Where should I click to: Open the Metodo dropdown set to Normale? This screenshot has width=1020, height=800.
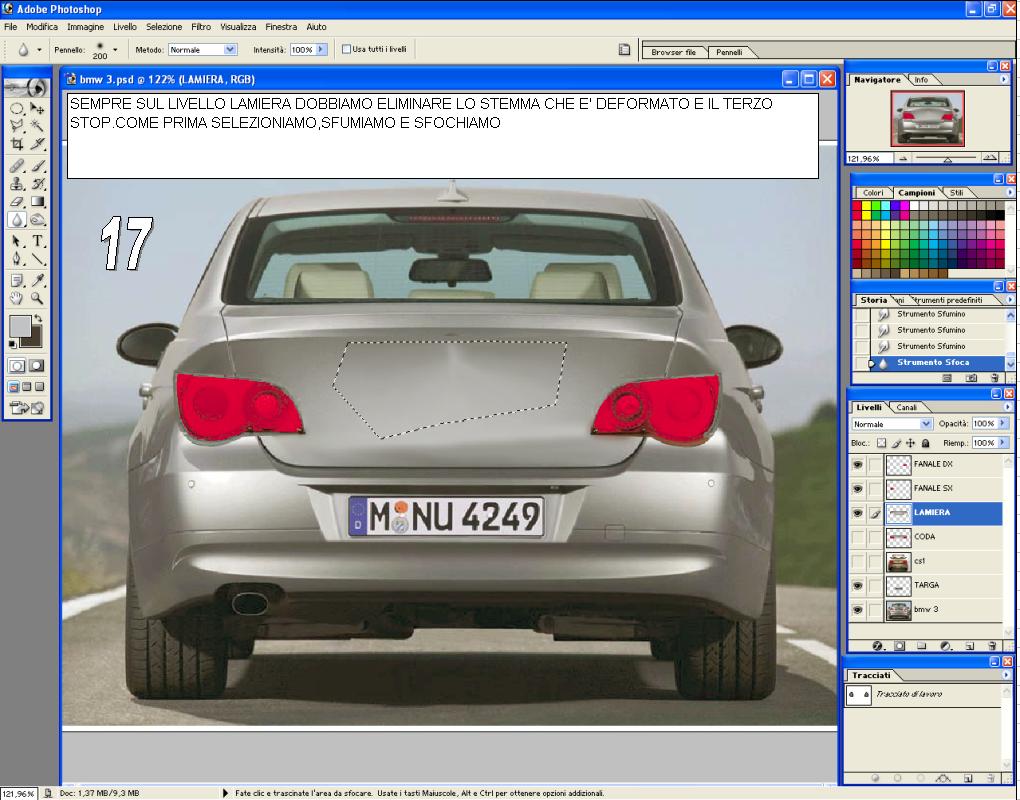tap(202, 49)
